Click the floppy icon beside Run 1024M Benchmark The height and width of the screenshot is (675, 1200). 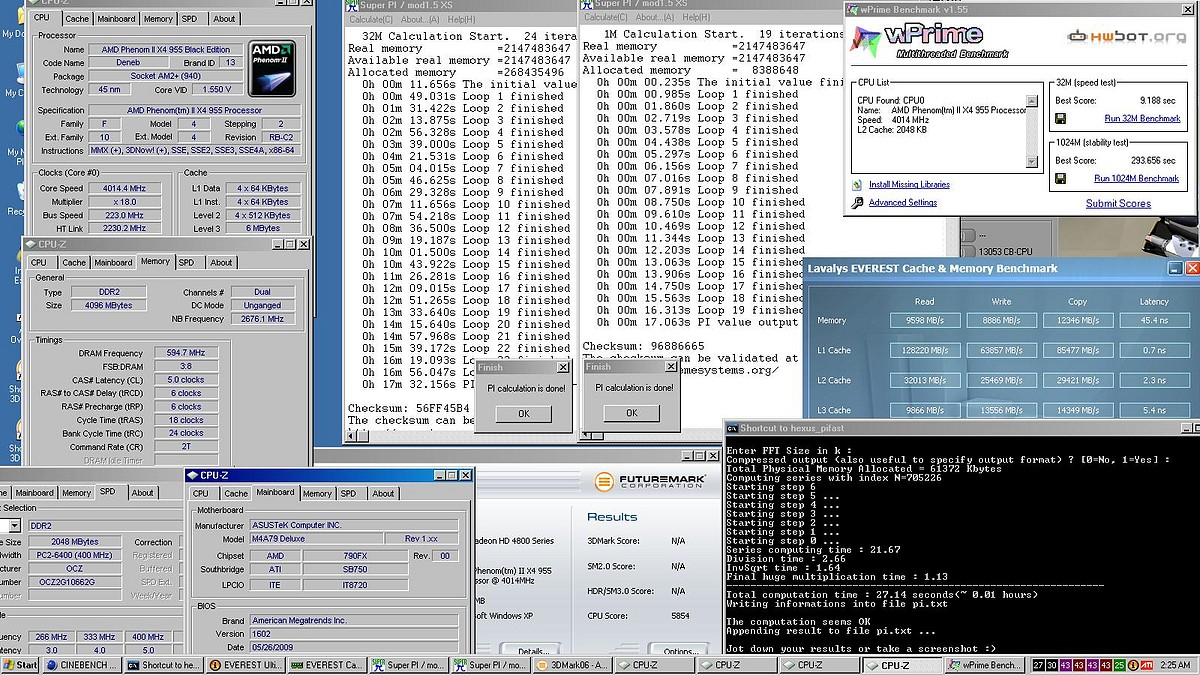(x=1061, y=179)
